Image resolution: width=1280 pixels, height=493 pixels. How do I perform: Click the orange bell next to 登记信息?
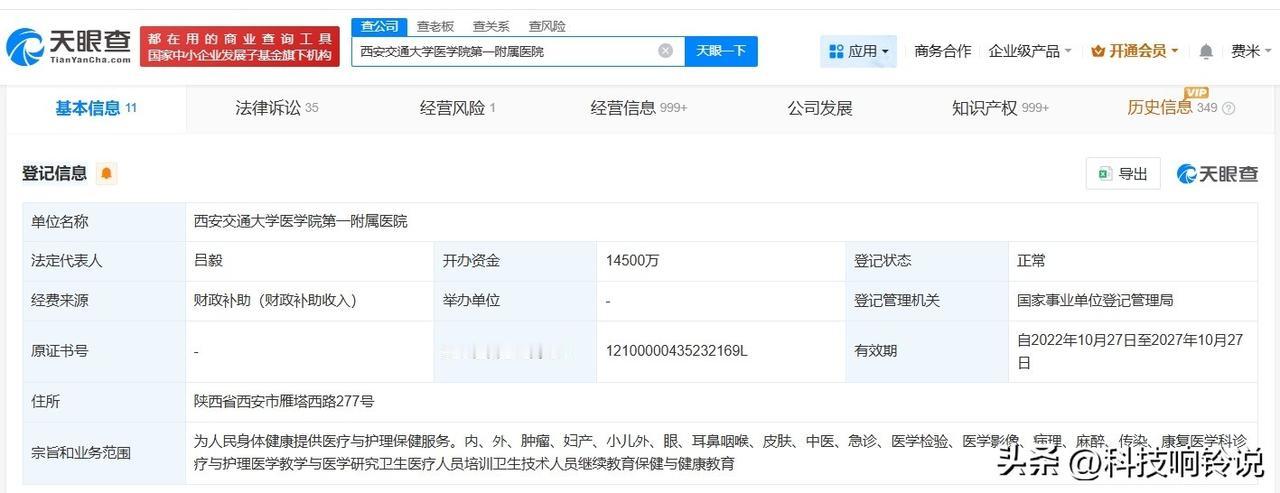click(107, 174)
